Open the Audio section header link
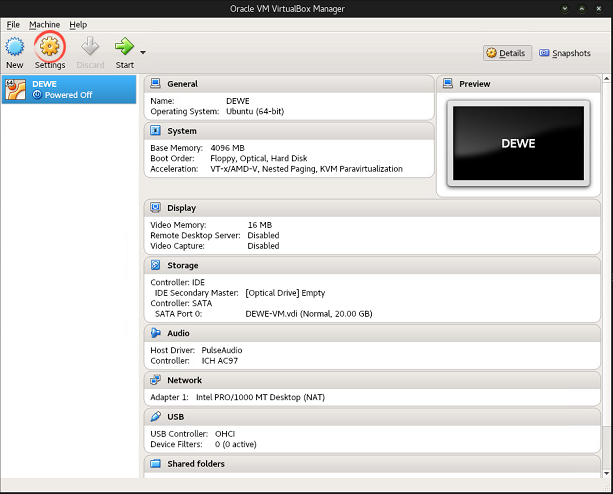The image size is (613, 494). tap(178, 333)
